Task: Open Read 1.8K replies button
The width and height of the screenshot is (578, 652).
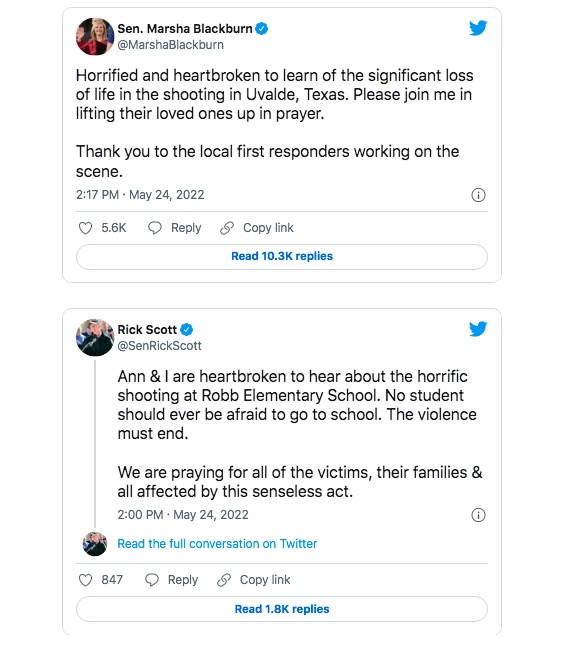Action: (x=282, y=609)
